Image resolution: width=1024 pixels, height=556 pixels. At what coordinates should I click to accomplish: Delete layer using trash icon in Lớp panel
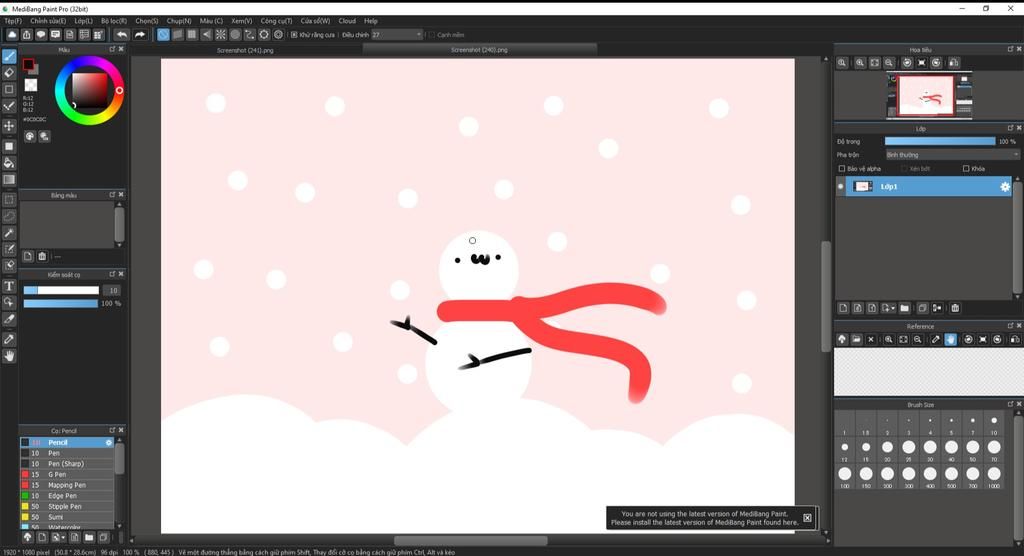click(x=955, y=308)
